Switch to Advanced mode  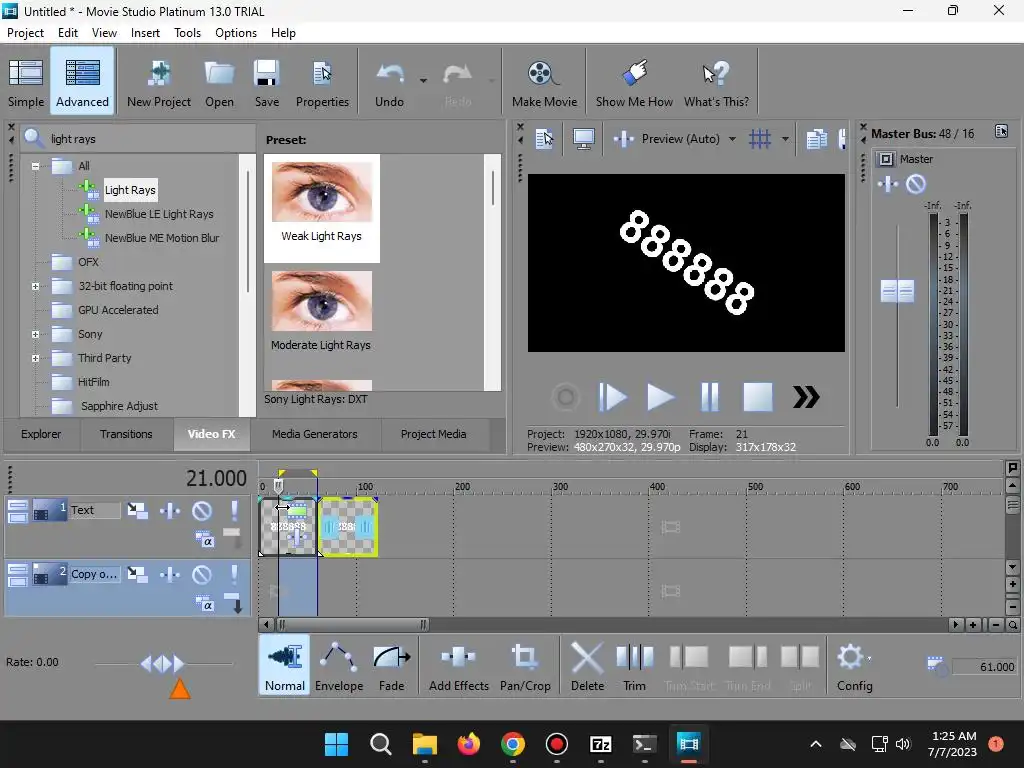(x=82, y=82)
